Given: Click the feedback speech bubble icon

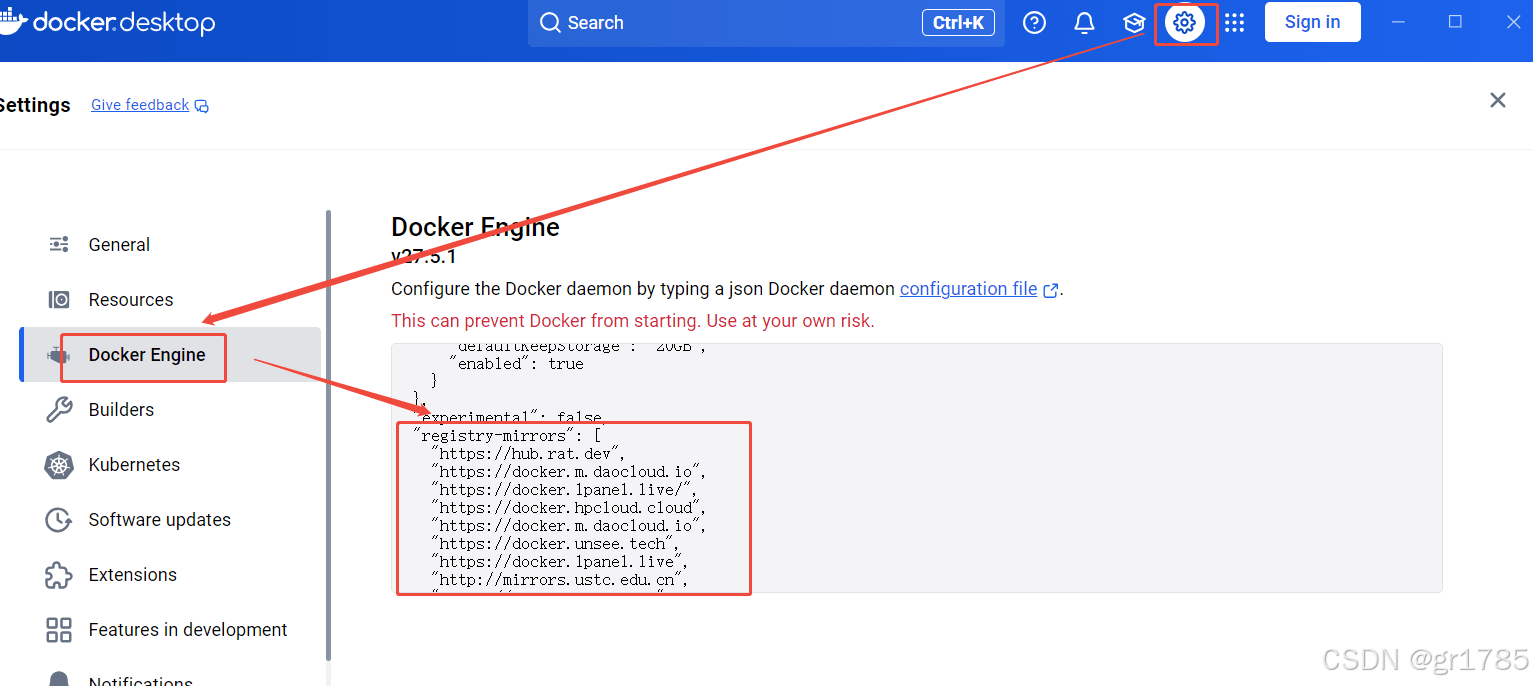Looking at the screenshot, I should click(x=202, y=106).
